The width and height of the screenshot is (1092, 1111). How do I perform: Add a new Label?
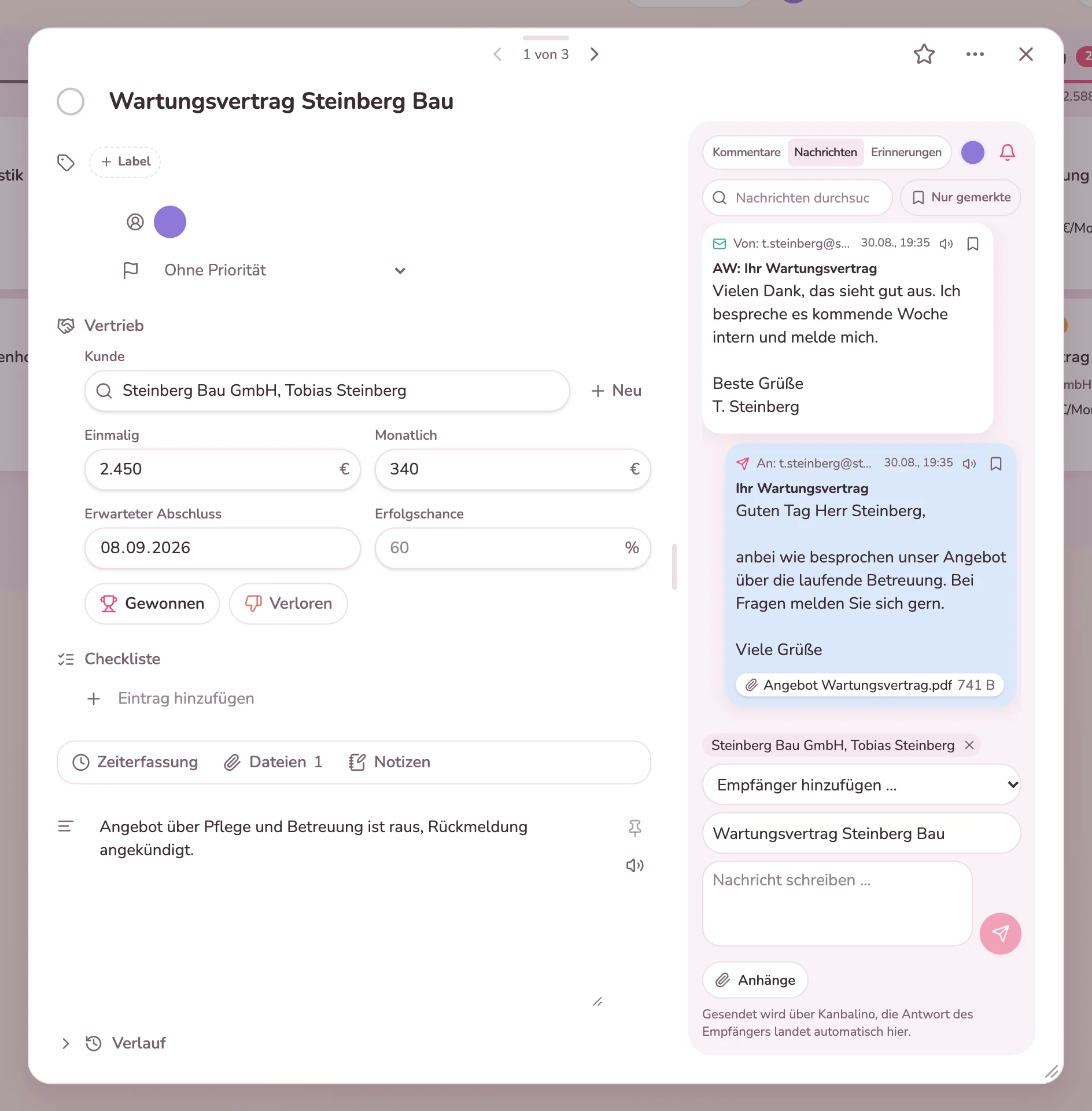[125, 161]
